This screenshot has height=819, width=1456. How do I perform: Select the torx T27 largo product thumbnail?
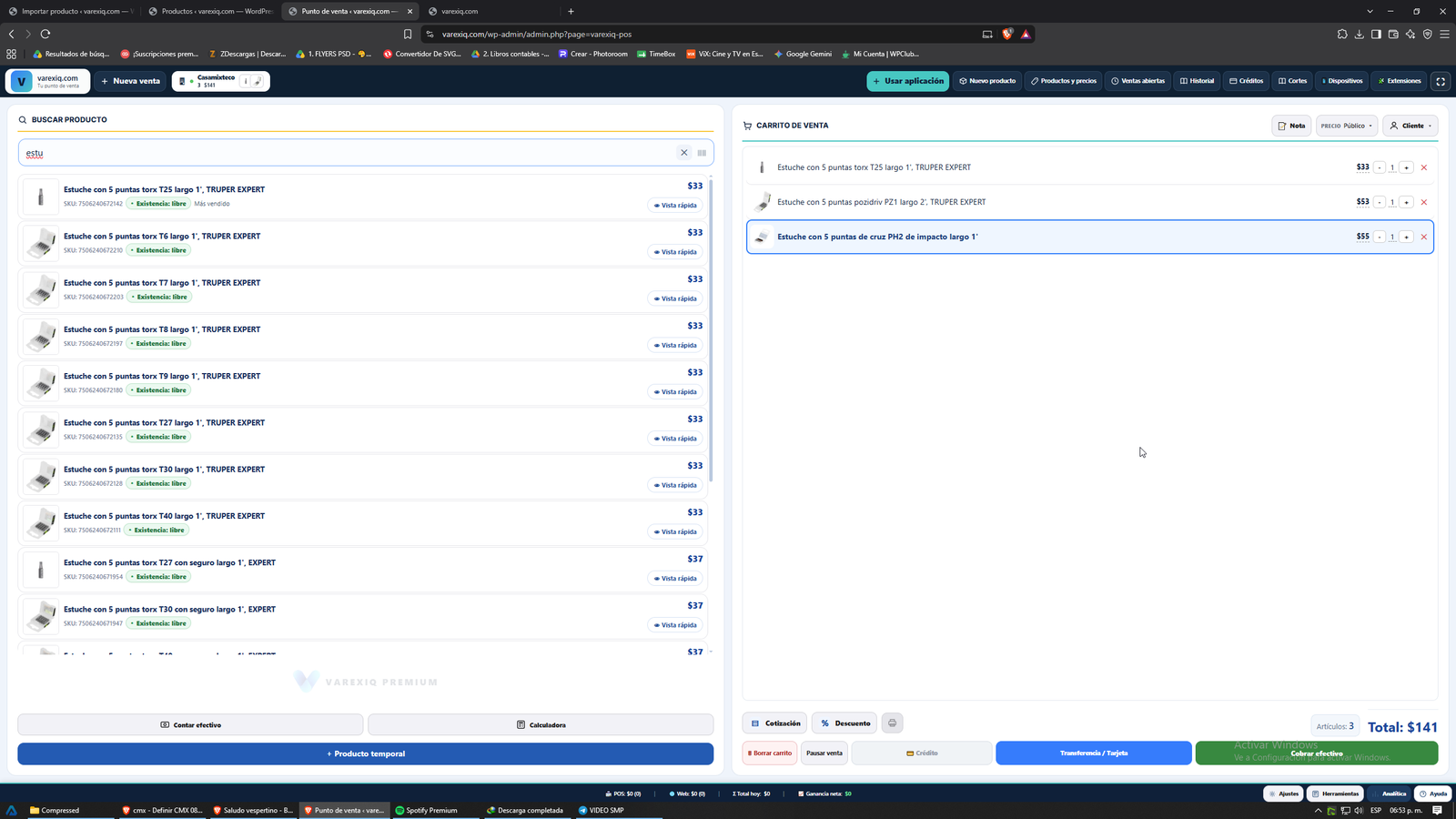tap(41, 430)
